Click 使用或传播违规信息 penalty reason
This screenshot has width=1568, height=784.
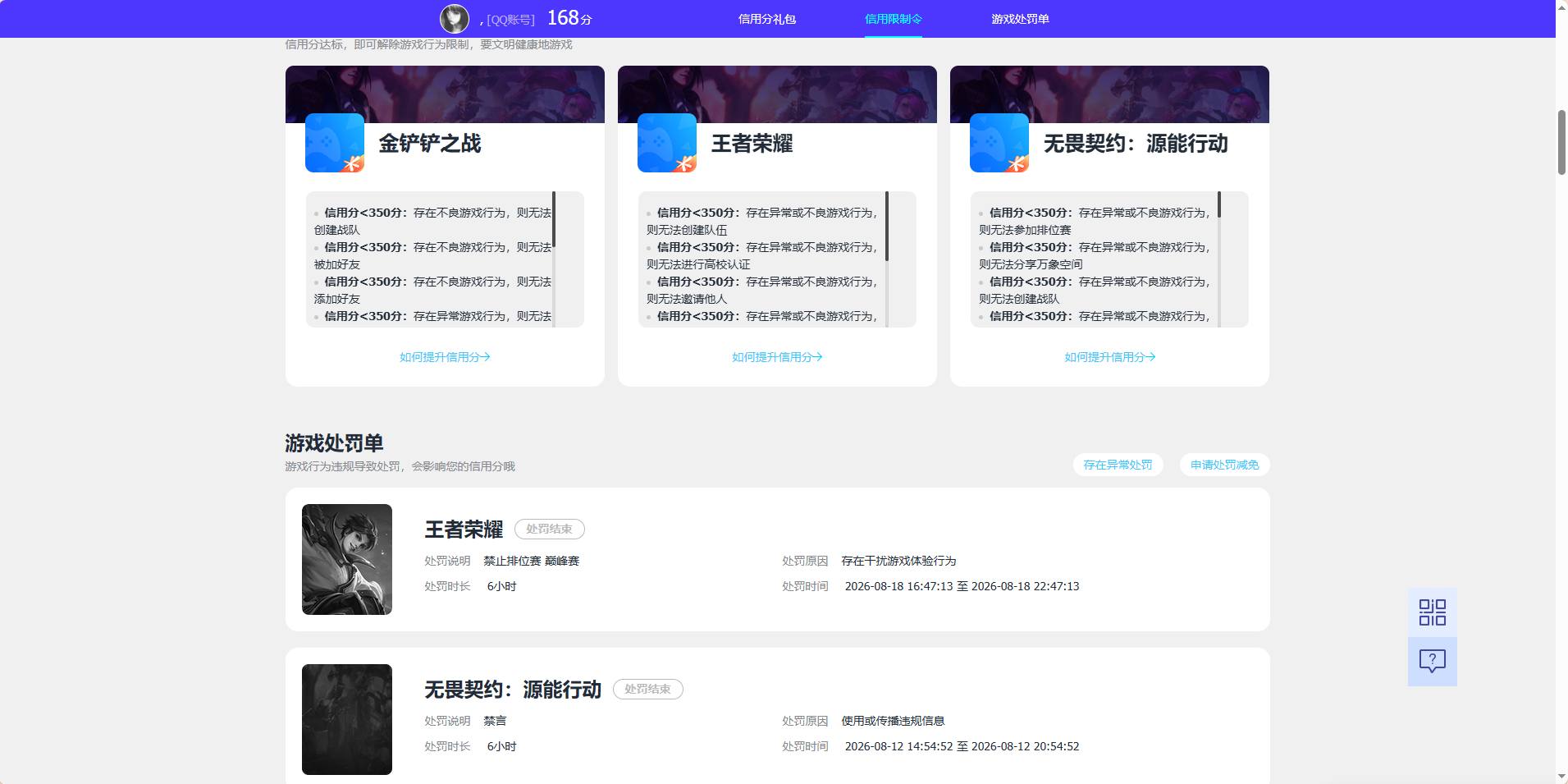point(893,721)
